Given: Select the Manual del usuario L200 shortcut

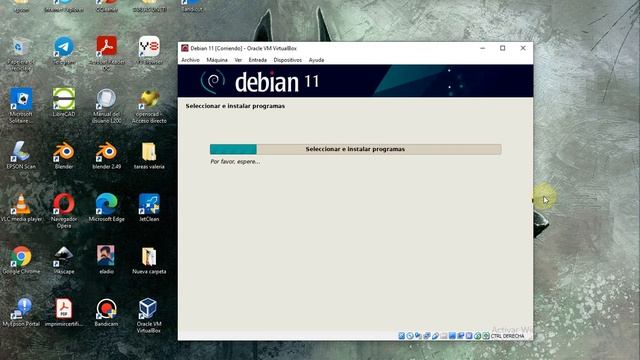Looking at the screenshot, I should pyautogui.click(x=107, y=105).
